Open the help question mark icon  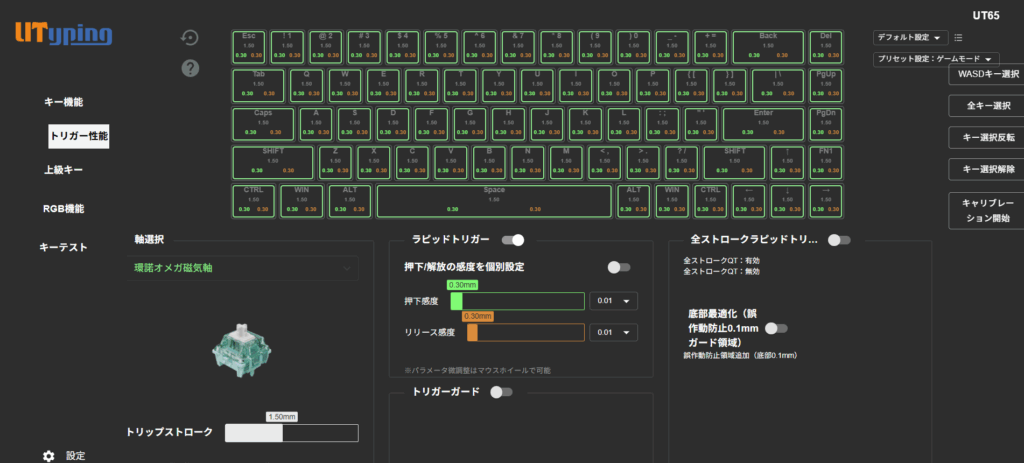190,68
